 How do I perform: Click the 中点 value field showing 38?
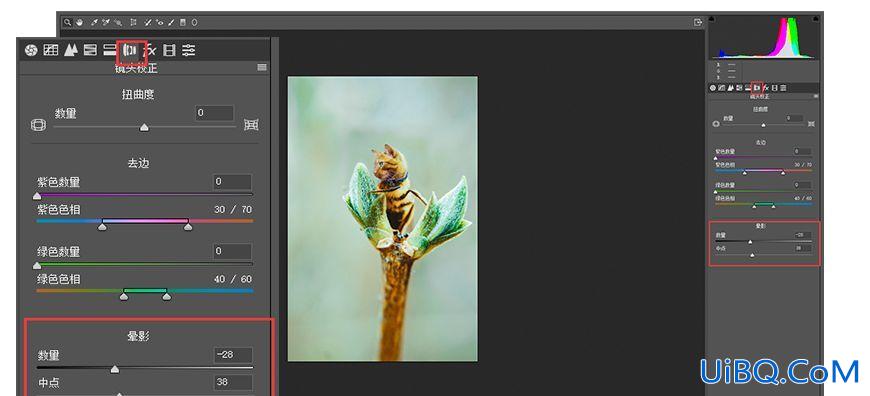(233, 382)
